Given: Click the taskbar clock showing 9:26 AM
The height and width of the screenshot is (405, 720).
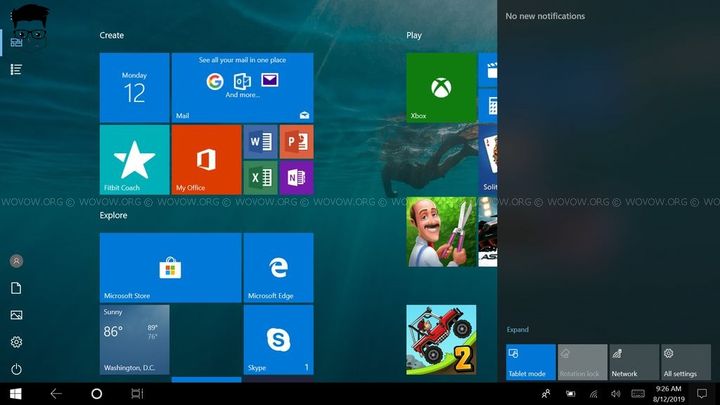Looking at the screenshot, I should [x=669, y=394].
